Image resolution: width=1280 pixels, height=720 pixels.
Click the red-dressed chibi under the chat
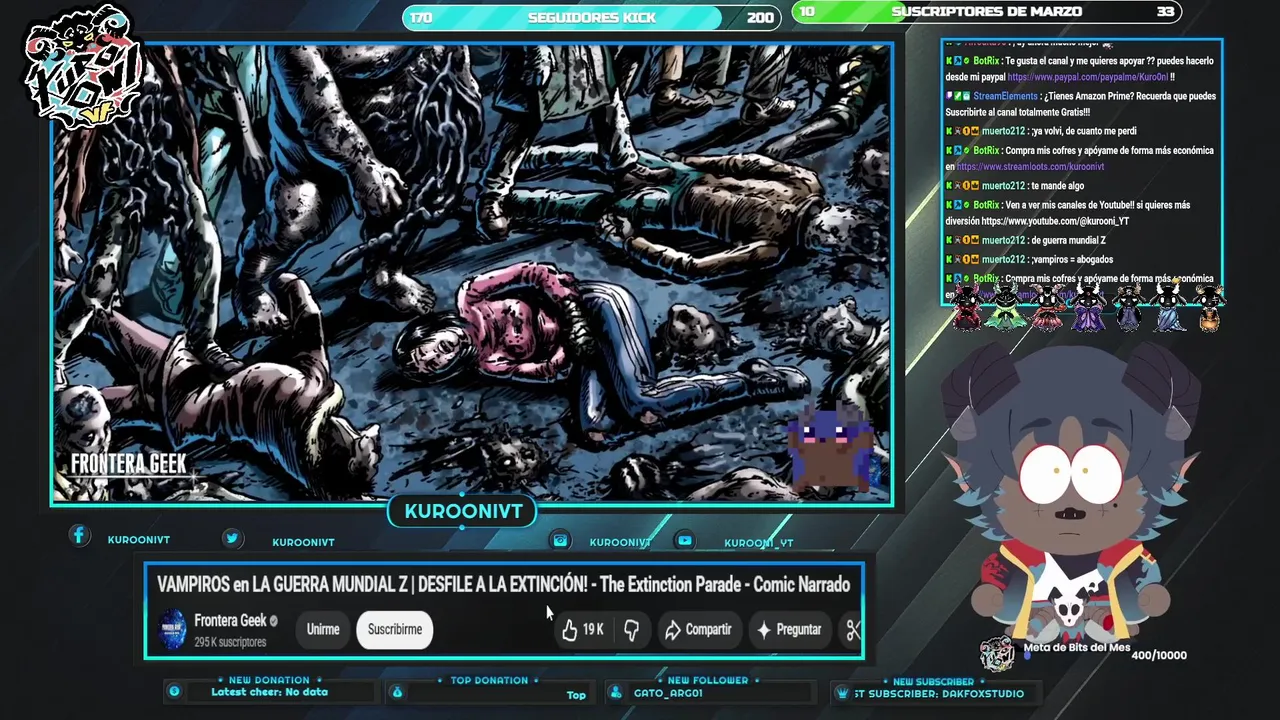(966, 307)
